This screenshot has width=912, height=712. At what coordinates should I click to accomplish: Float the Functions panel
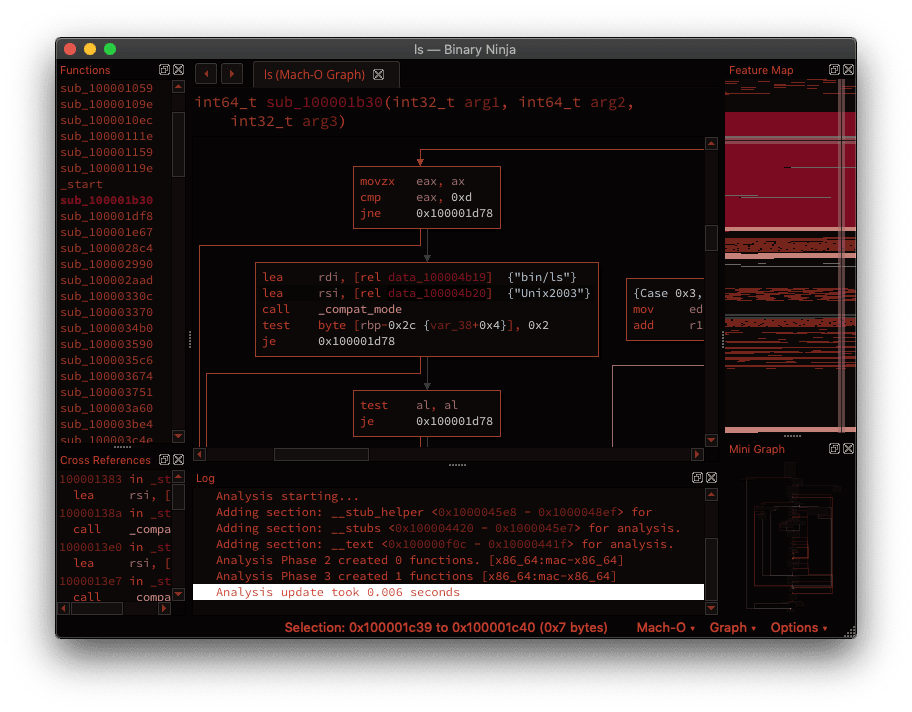(164, 70)
